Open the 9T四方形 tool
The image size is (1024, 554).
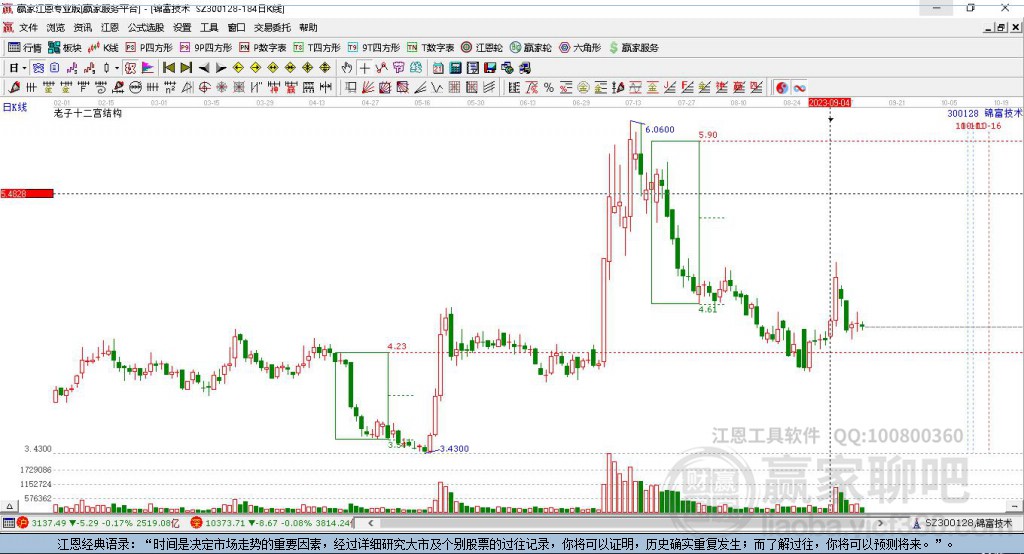tap(372, 48)
